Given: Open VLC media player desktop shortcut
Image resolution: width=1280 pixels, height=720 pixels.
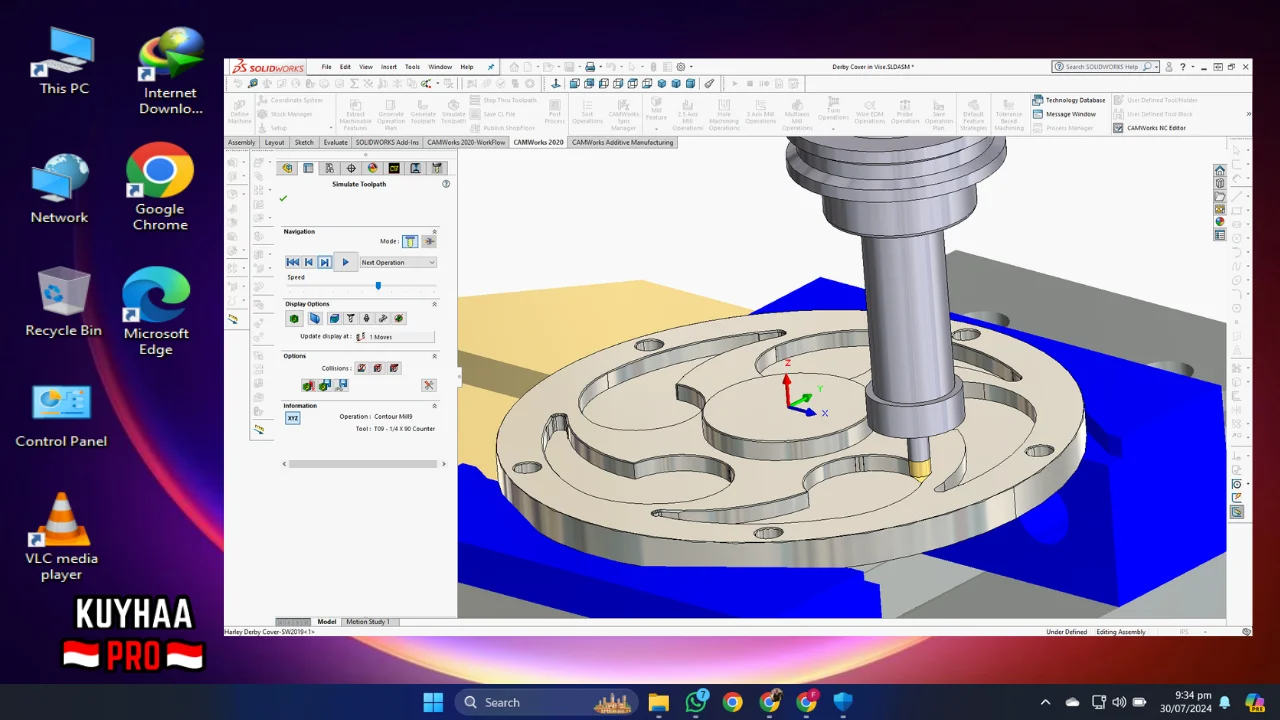Looking at the screenshot, I should (x=62, y=537).
